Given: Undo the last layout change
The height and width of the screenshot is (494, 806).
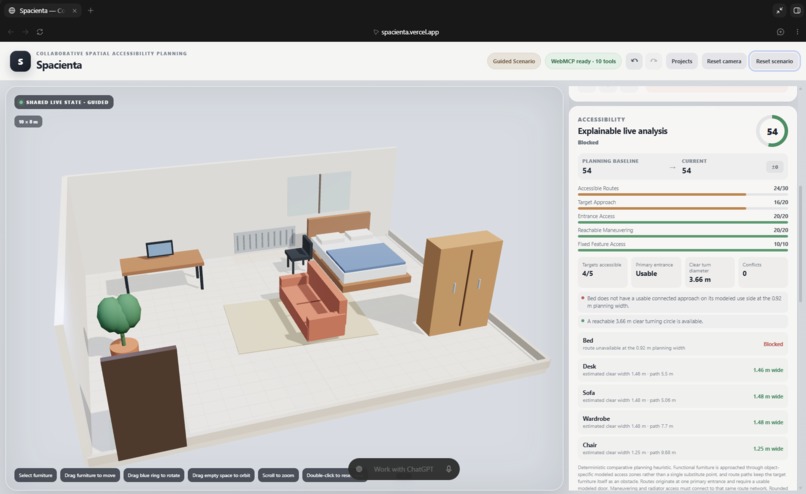Looking at the screenshot, I should pos(634,61).
